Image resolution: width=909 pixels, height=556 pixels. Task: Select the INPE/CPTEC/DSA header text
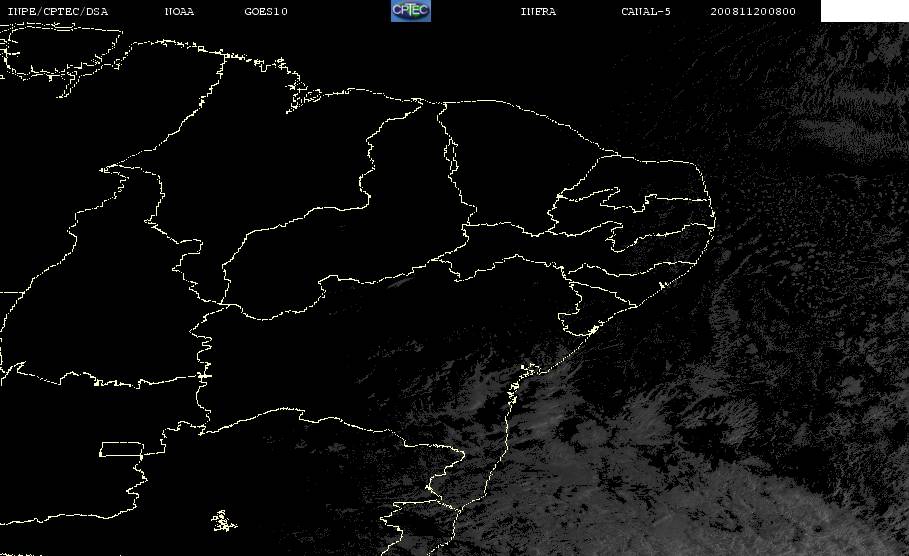pos(58,12)
